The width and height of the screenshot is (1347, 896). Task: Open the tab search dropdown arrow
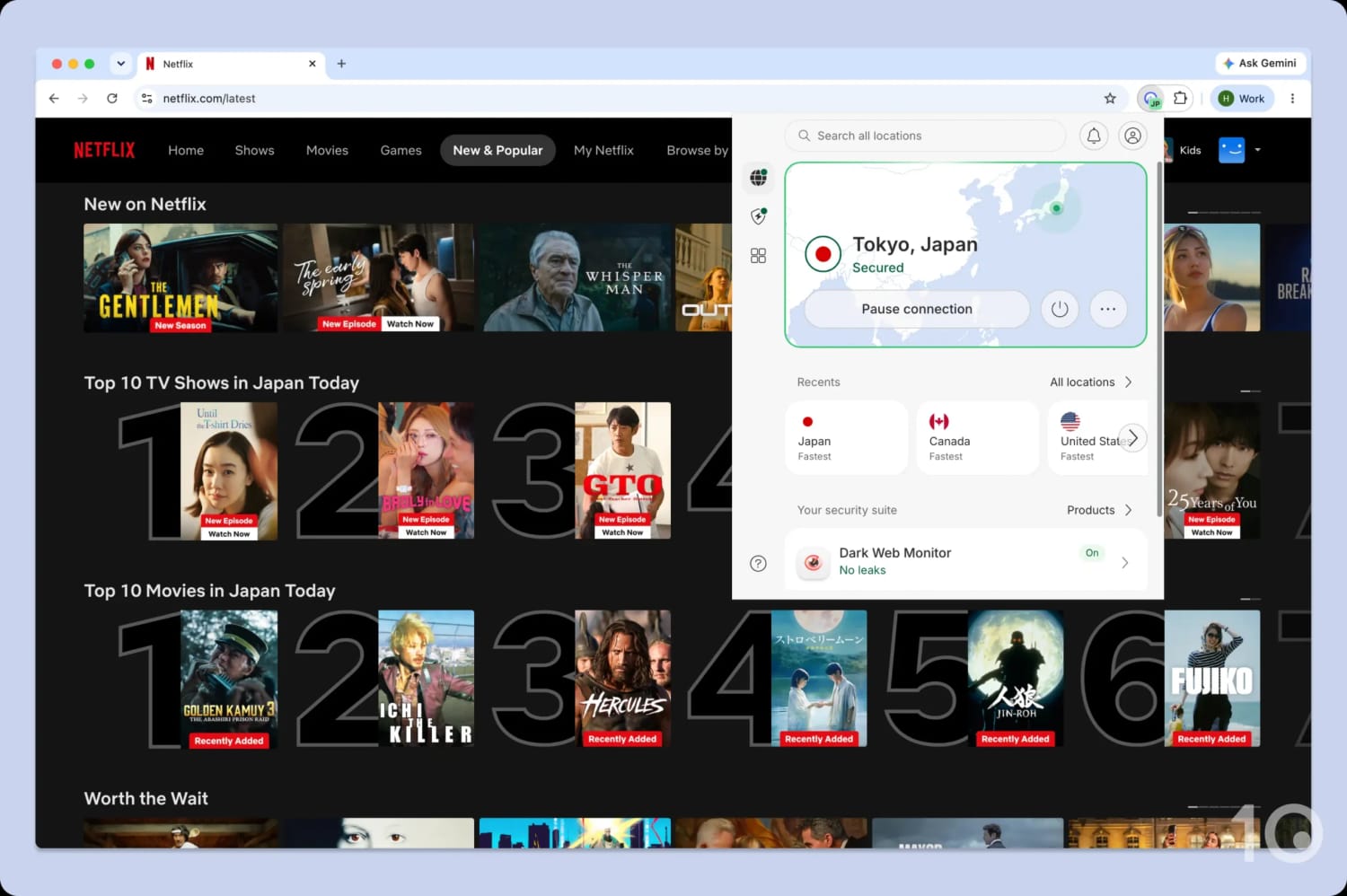pyautogui.click(x=120, y=64)
